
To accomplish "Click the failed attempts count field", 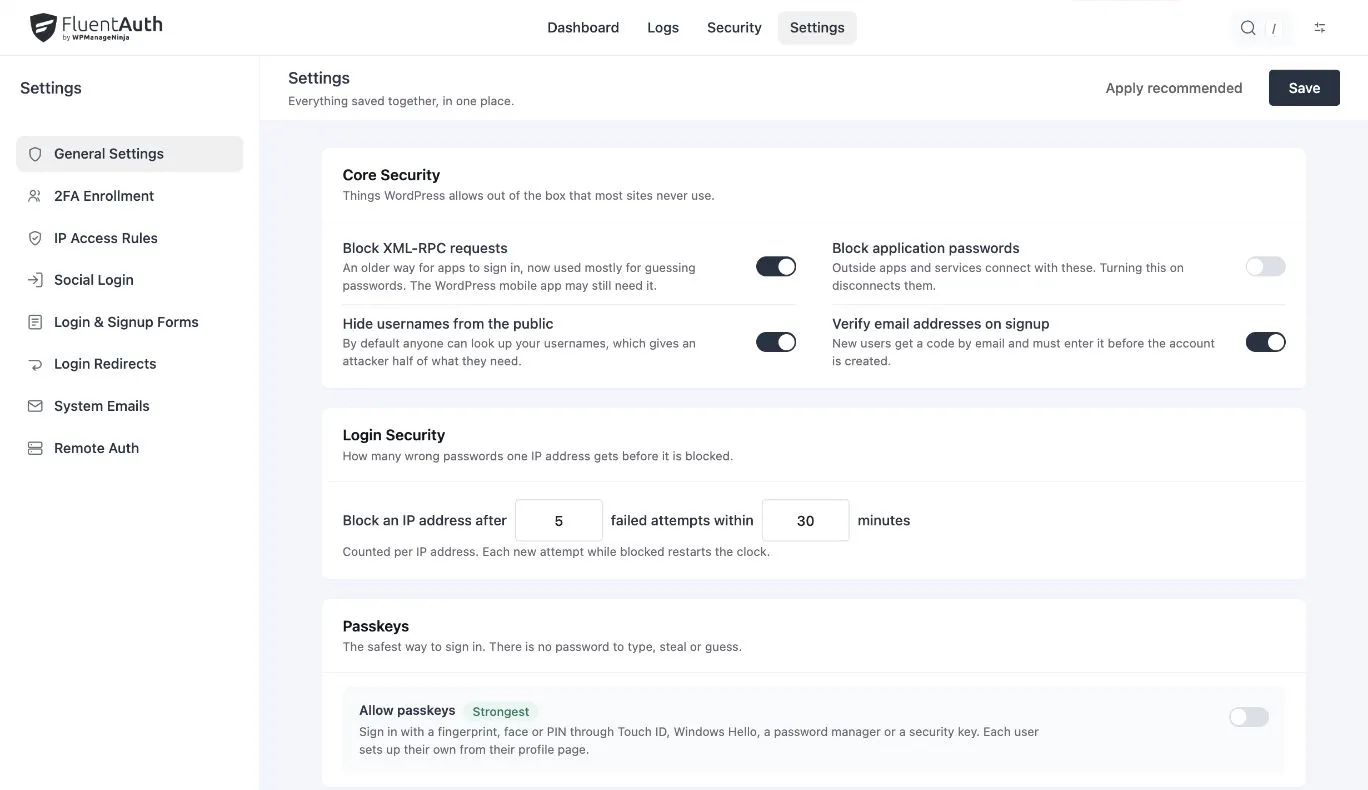I will [x=559, y=520].
